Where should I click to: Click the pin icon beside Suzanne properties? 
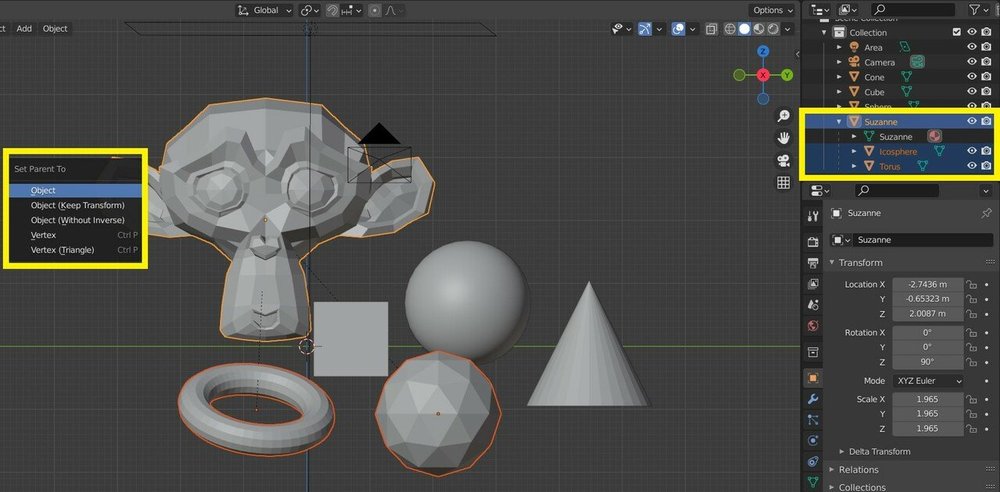point(986,213)
